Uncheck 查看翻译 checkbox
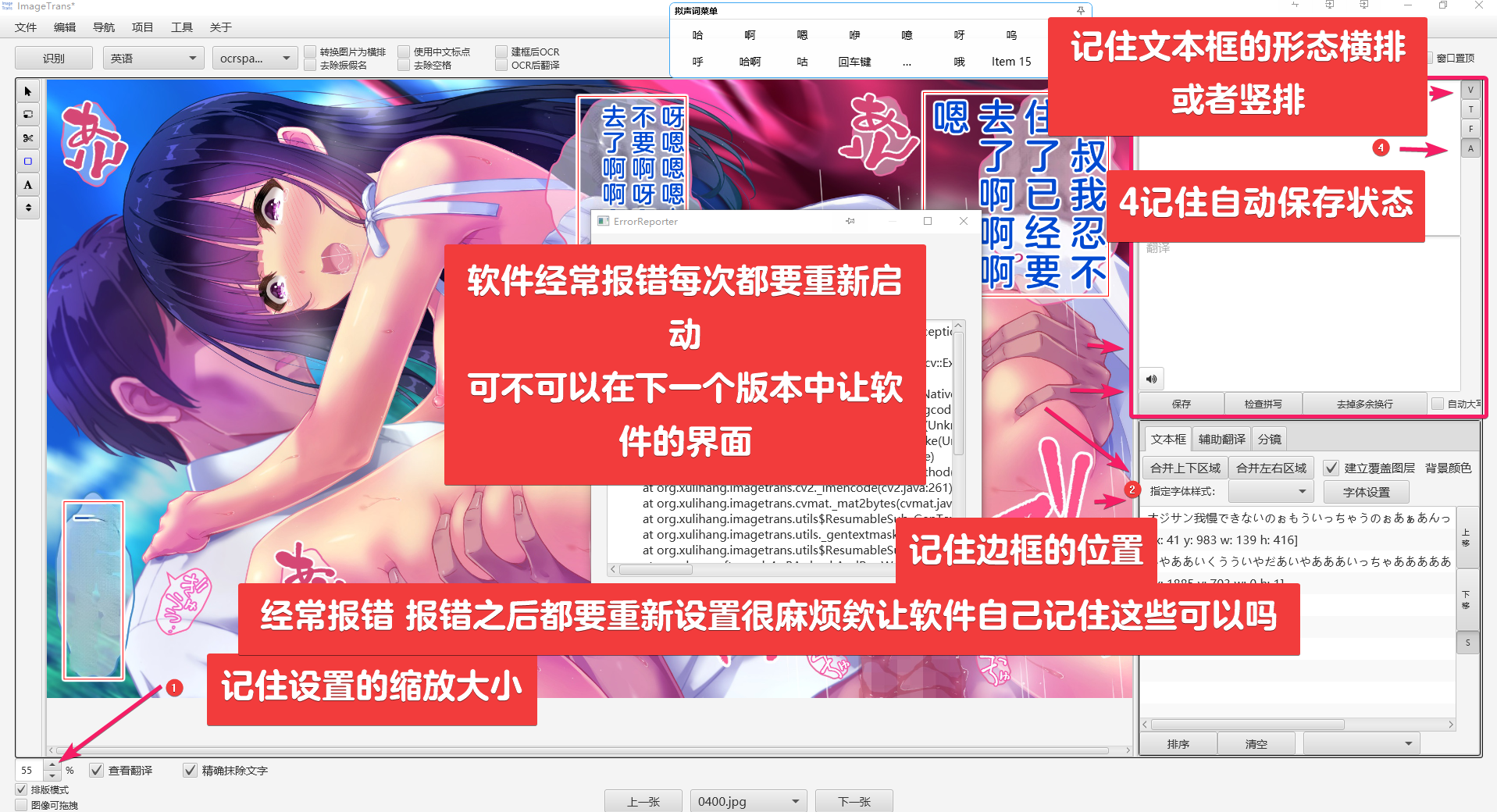 [x=97, y=770]
